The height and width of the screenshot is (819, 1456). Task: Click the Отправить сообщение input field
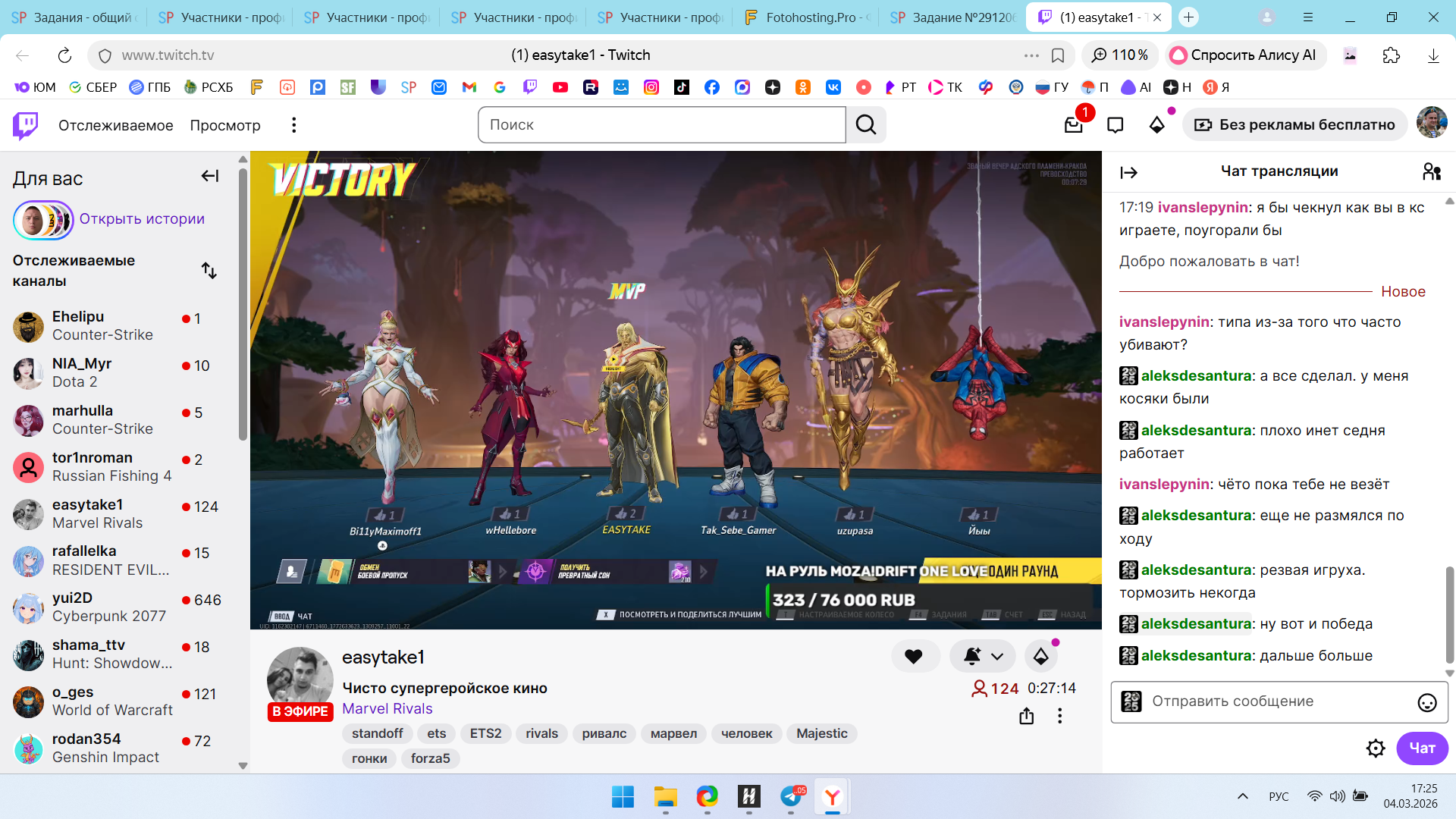click(x=1274, y=701)
